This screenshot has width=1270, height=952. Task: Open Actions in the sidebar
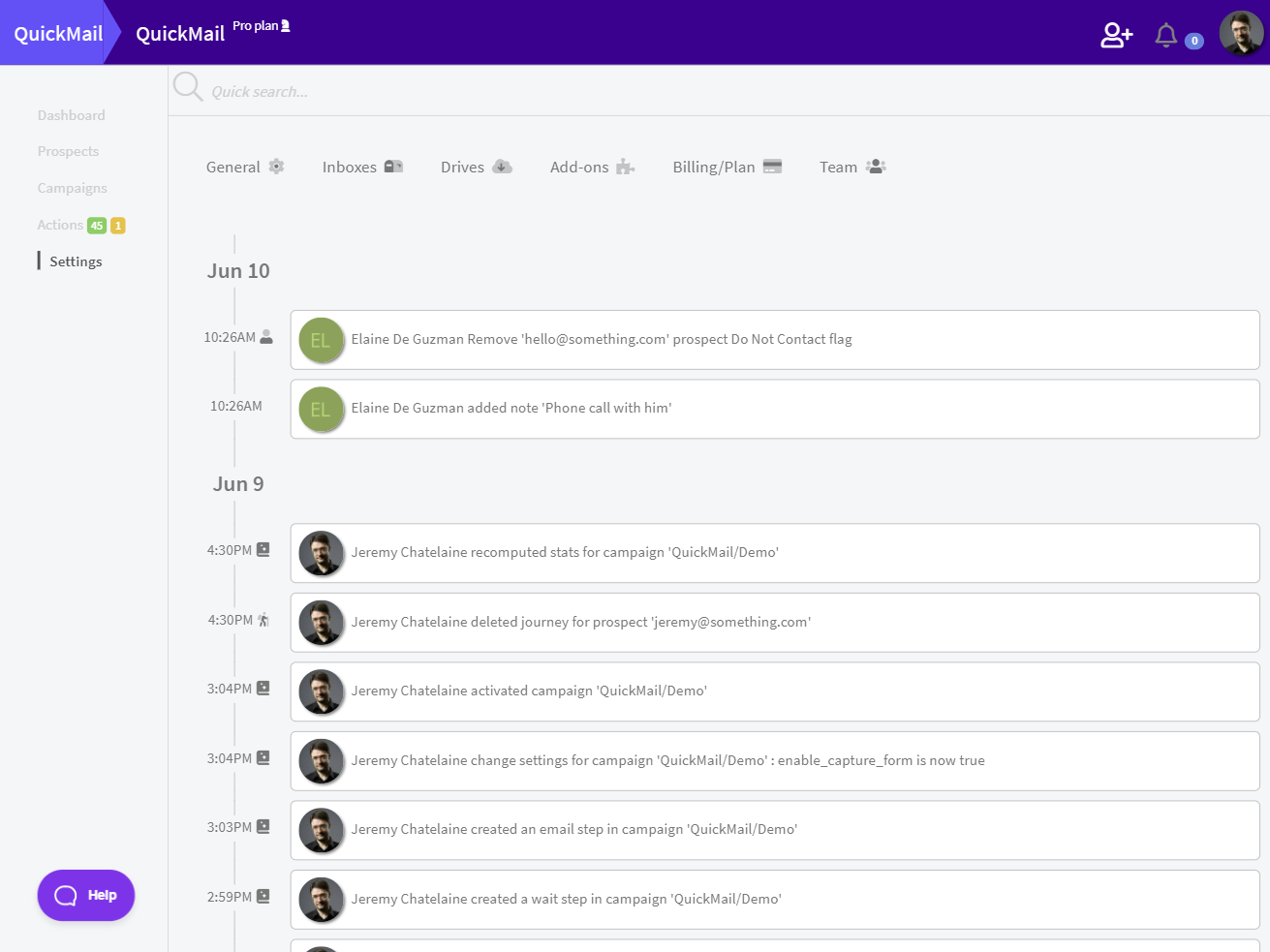point(60,225)
